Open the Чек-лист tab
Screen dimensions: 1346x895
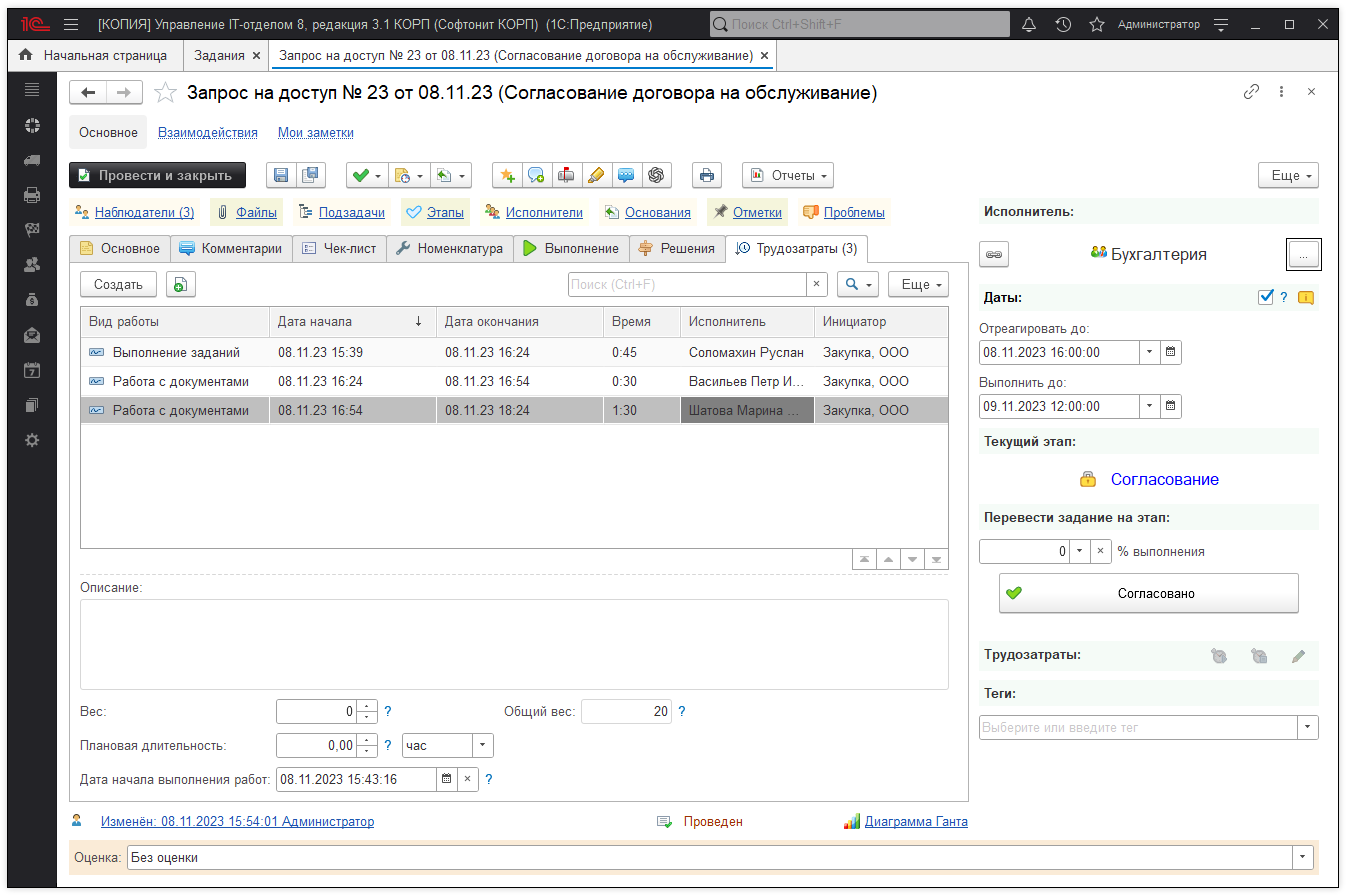point(339,248)
